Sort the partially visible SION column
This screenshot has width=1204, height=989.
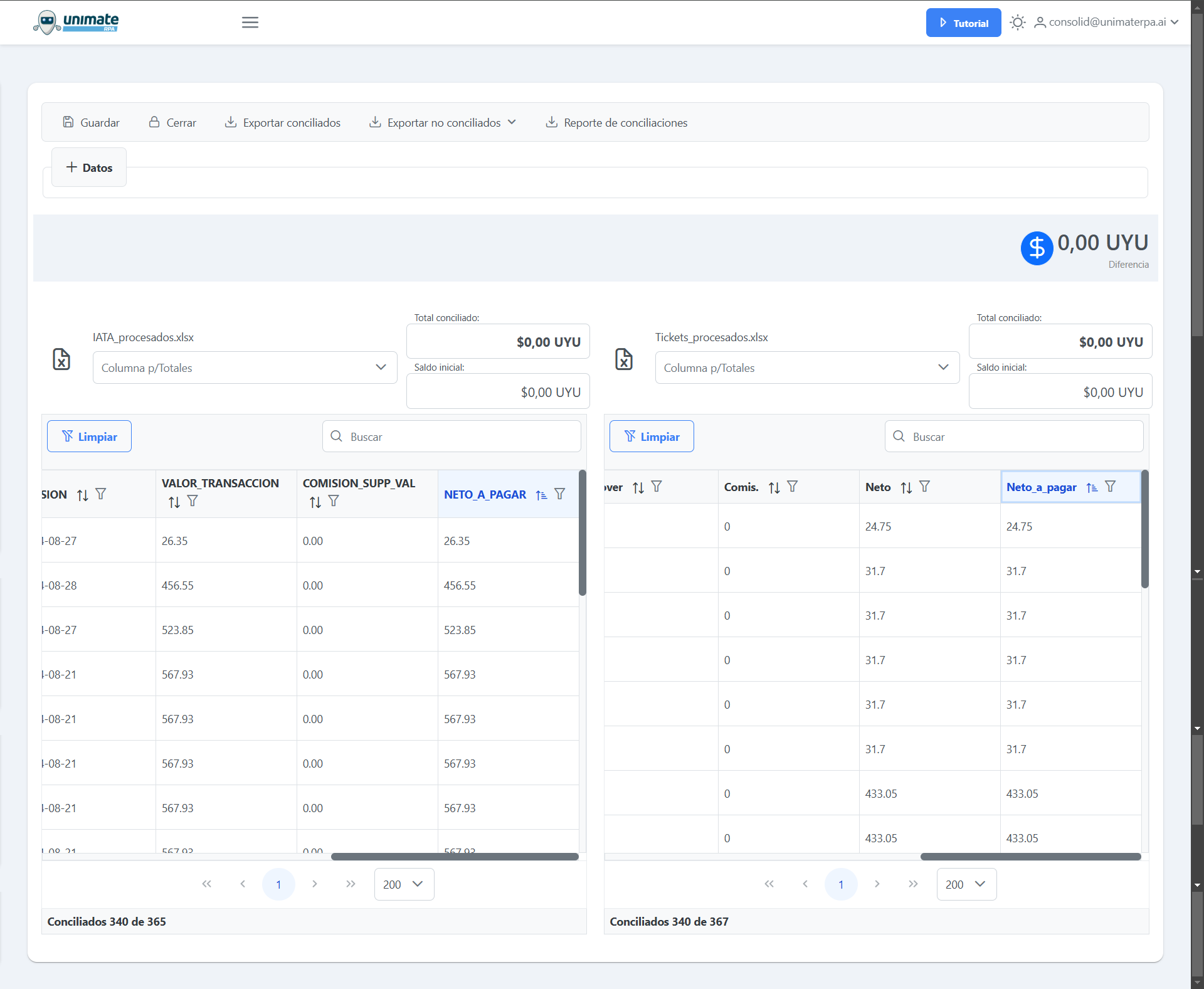click(83, 495)
